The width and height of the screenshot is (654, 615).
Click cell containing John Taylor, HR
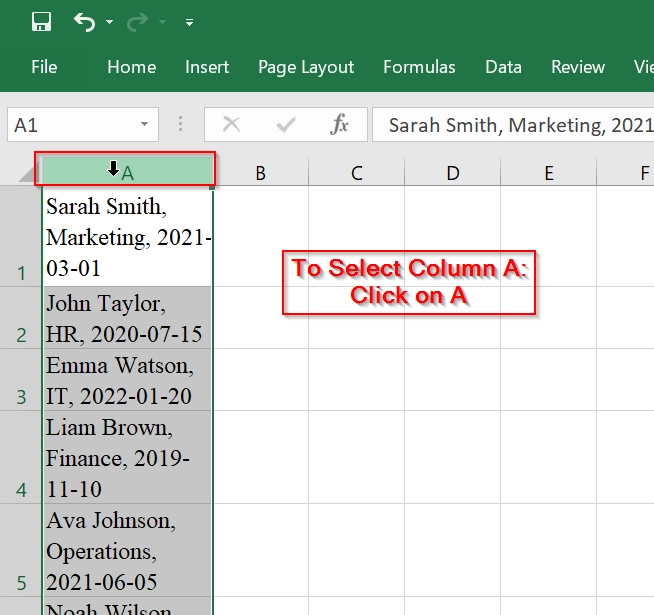(x=128, y=318)
